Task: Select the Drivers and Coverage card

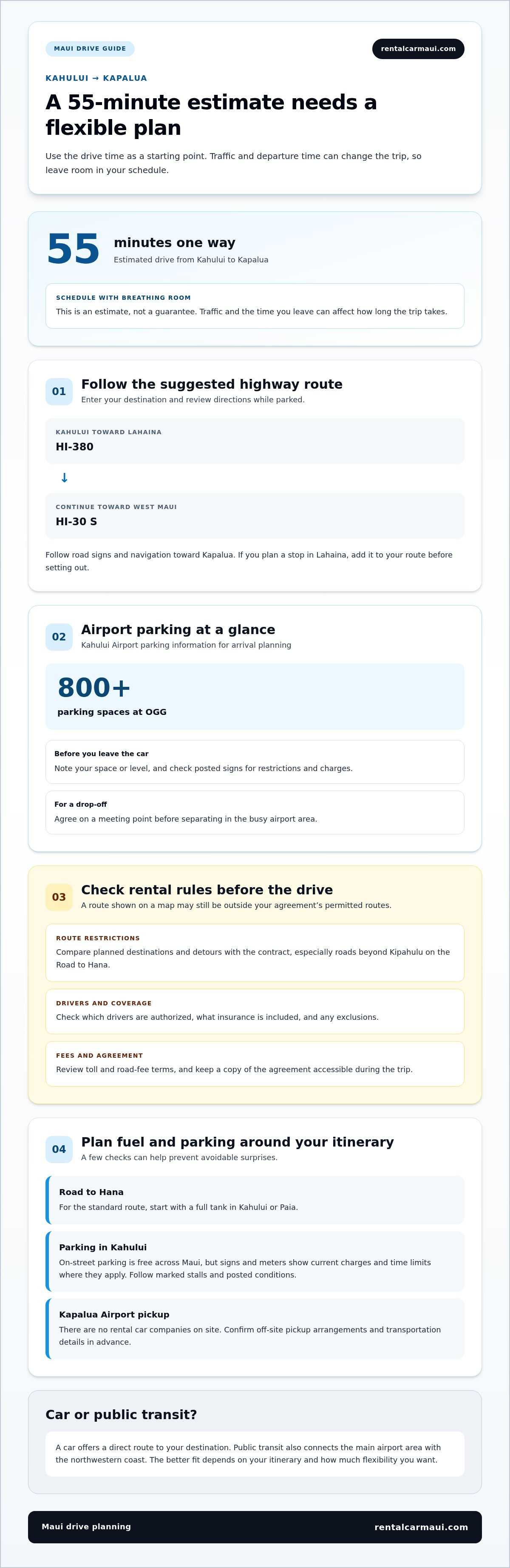Action: pos(255,1012)
